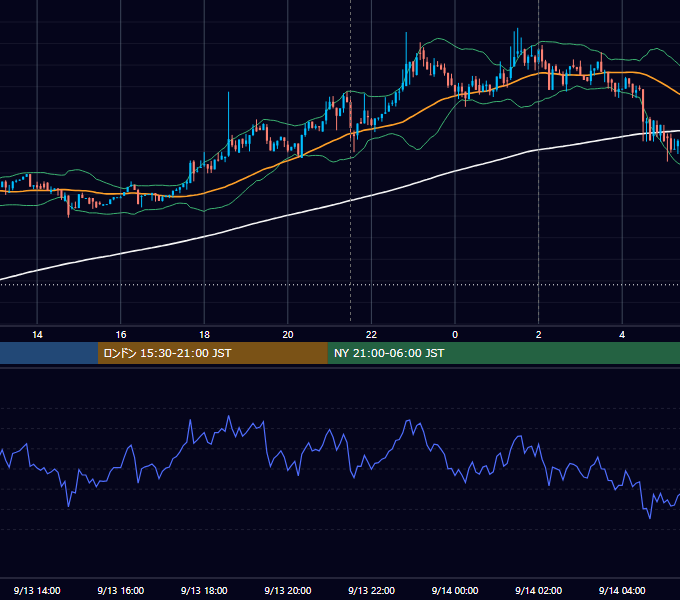Click the 9/13 18:00 timestamp label
This screenshot has height=600, width=680.
204,590
